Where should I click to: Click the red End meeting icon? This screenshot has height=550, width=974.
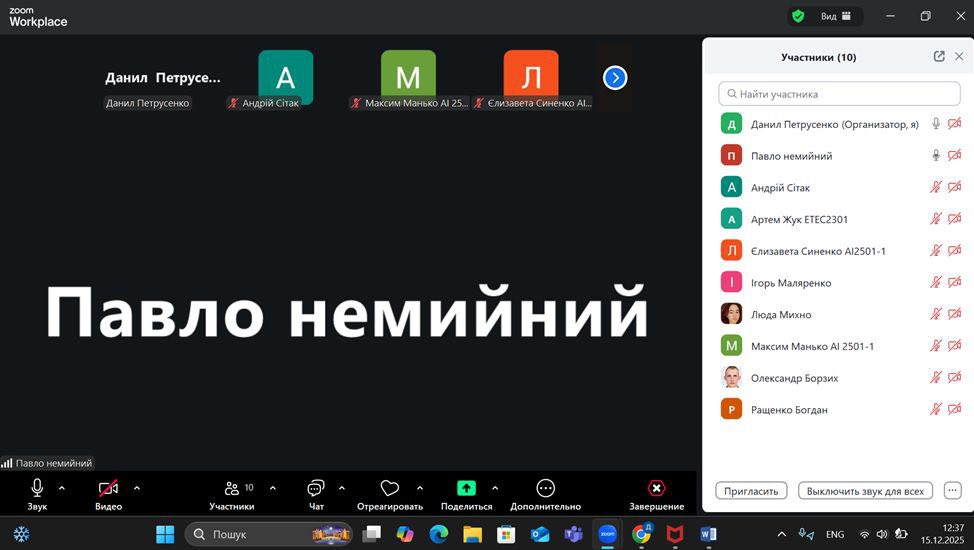(656, 488)
